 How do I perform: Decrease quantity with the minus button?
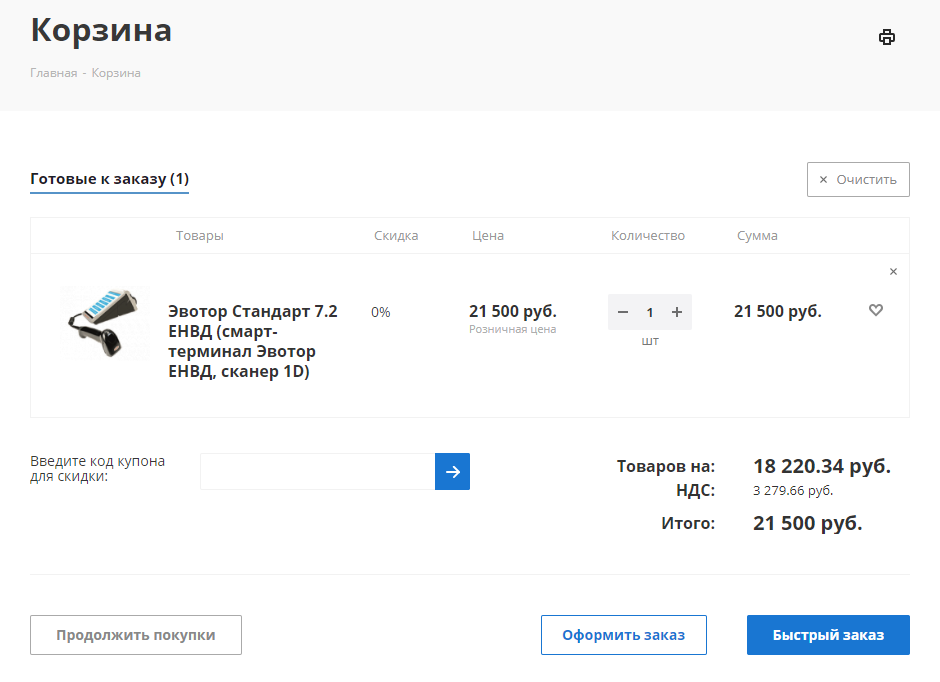623,312
